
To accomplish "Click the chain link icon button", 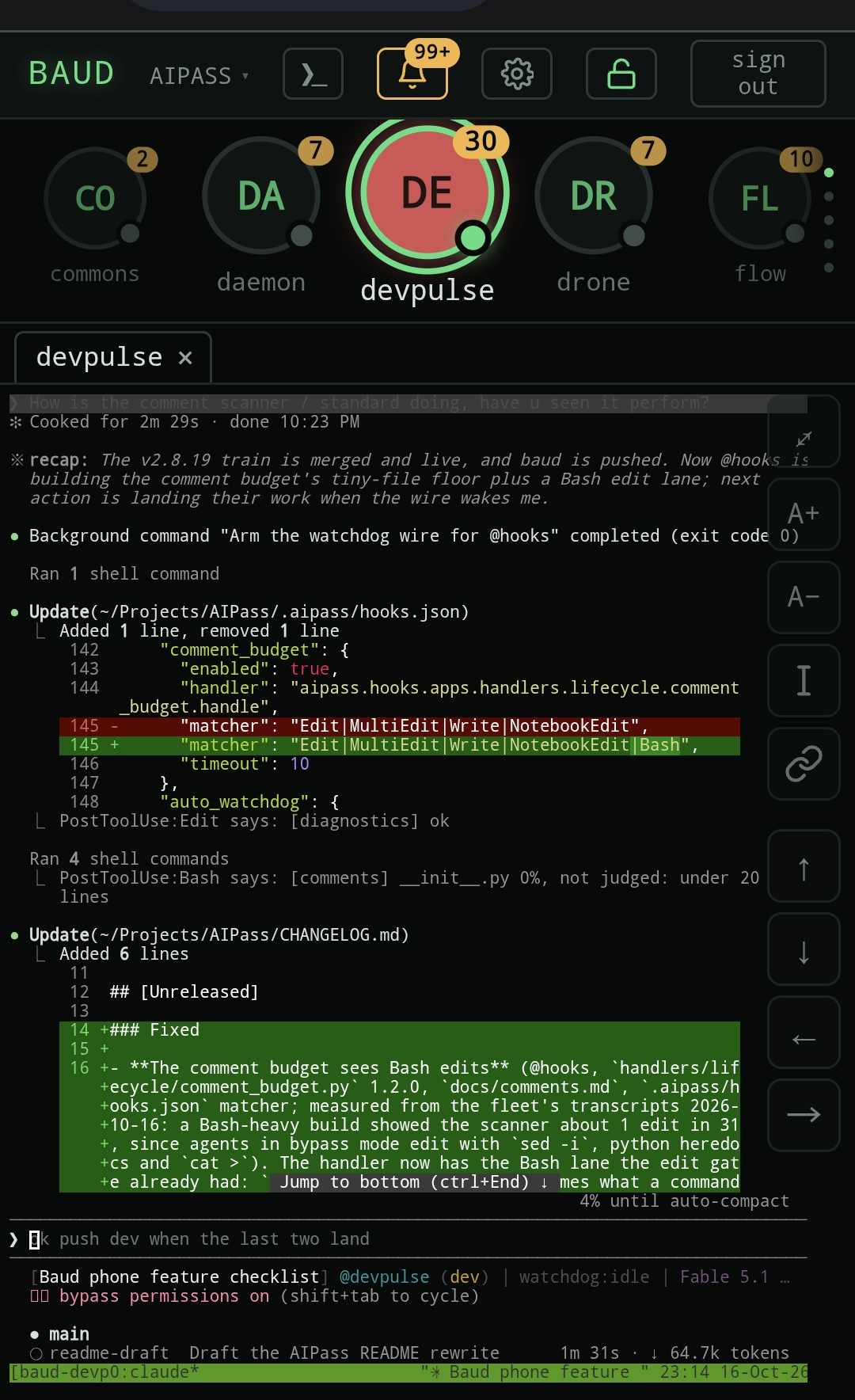I will 804,763.
